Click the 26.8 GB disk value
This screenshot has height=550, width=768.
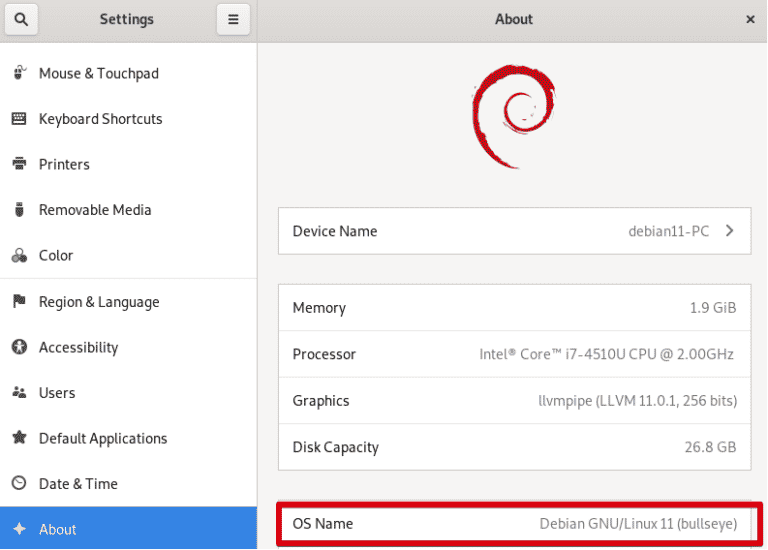pyautogui.click(x=710, y=447)
